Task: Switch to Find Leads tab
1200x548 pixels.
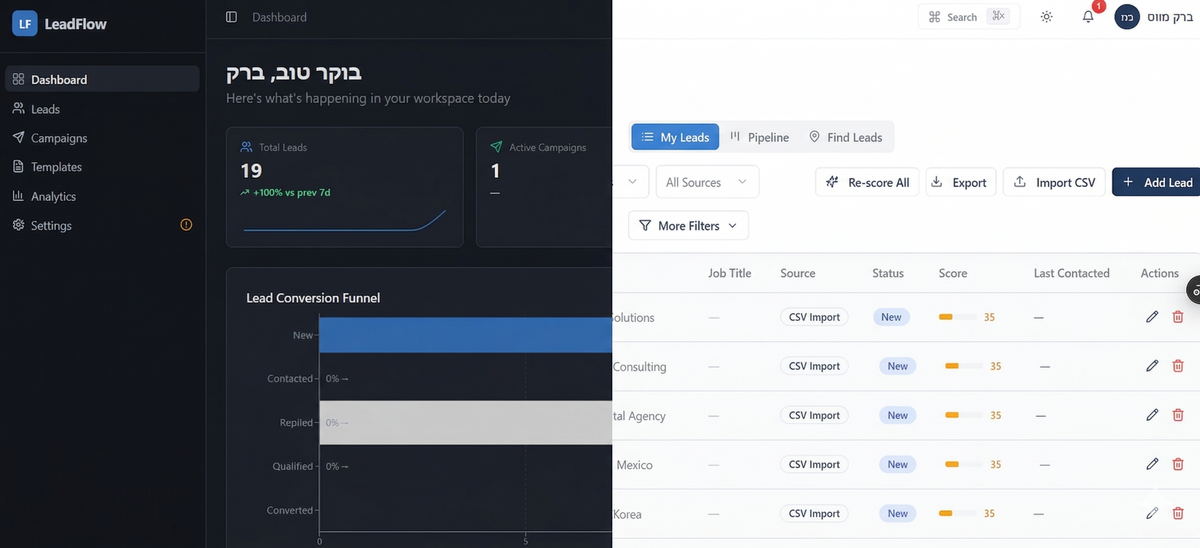Action: 846,137
